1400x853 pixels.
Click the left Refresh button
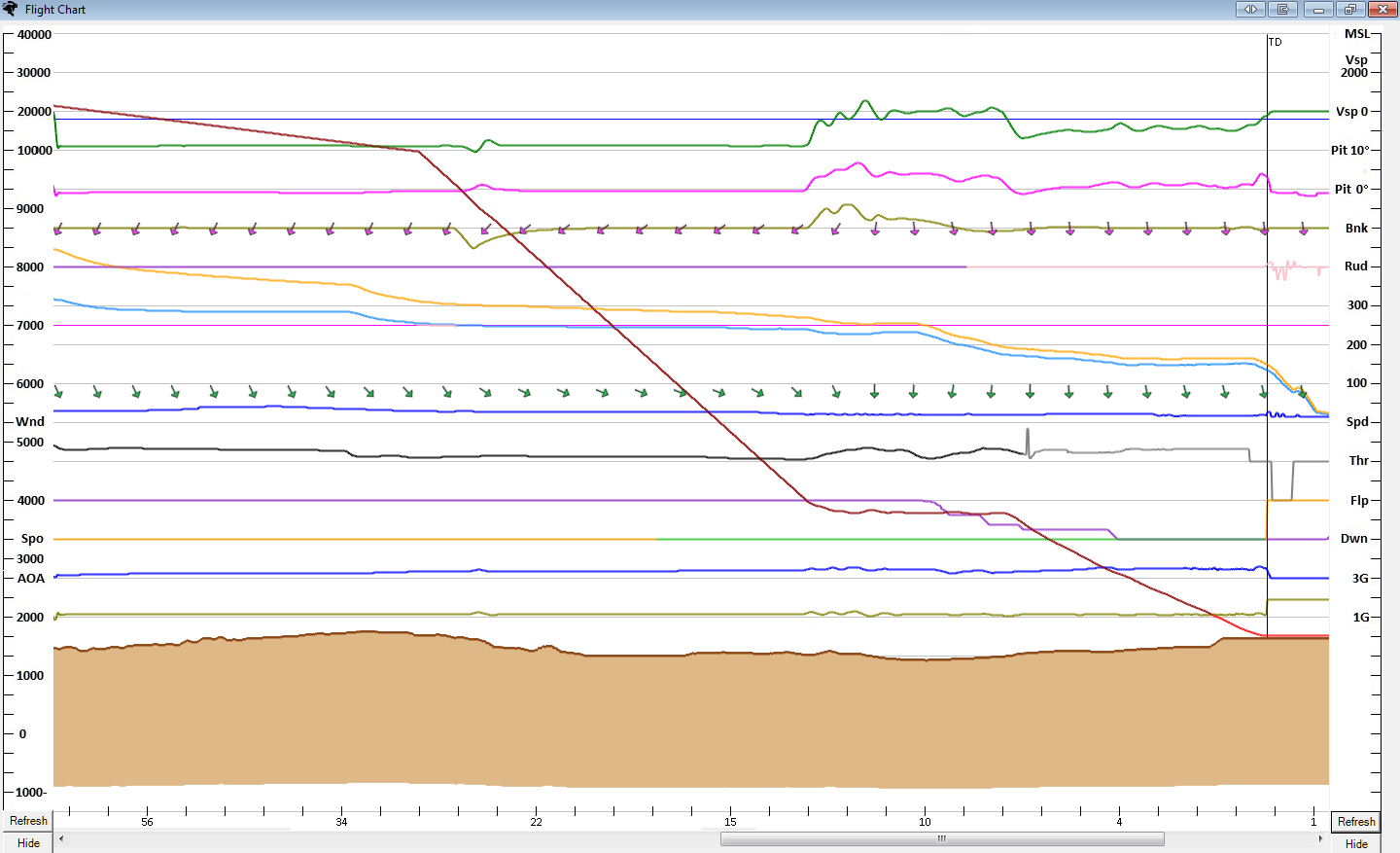[x=28, y=821]
